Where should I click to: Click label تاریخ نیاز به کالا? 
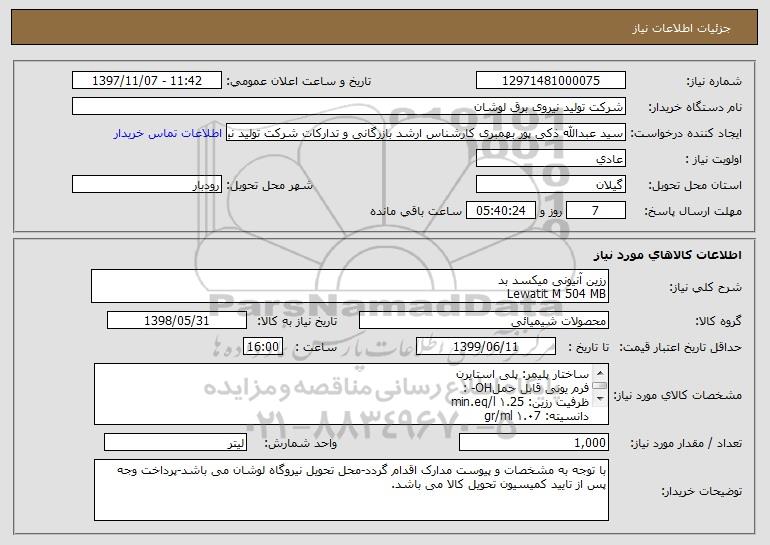[x=297, y=322]
